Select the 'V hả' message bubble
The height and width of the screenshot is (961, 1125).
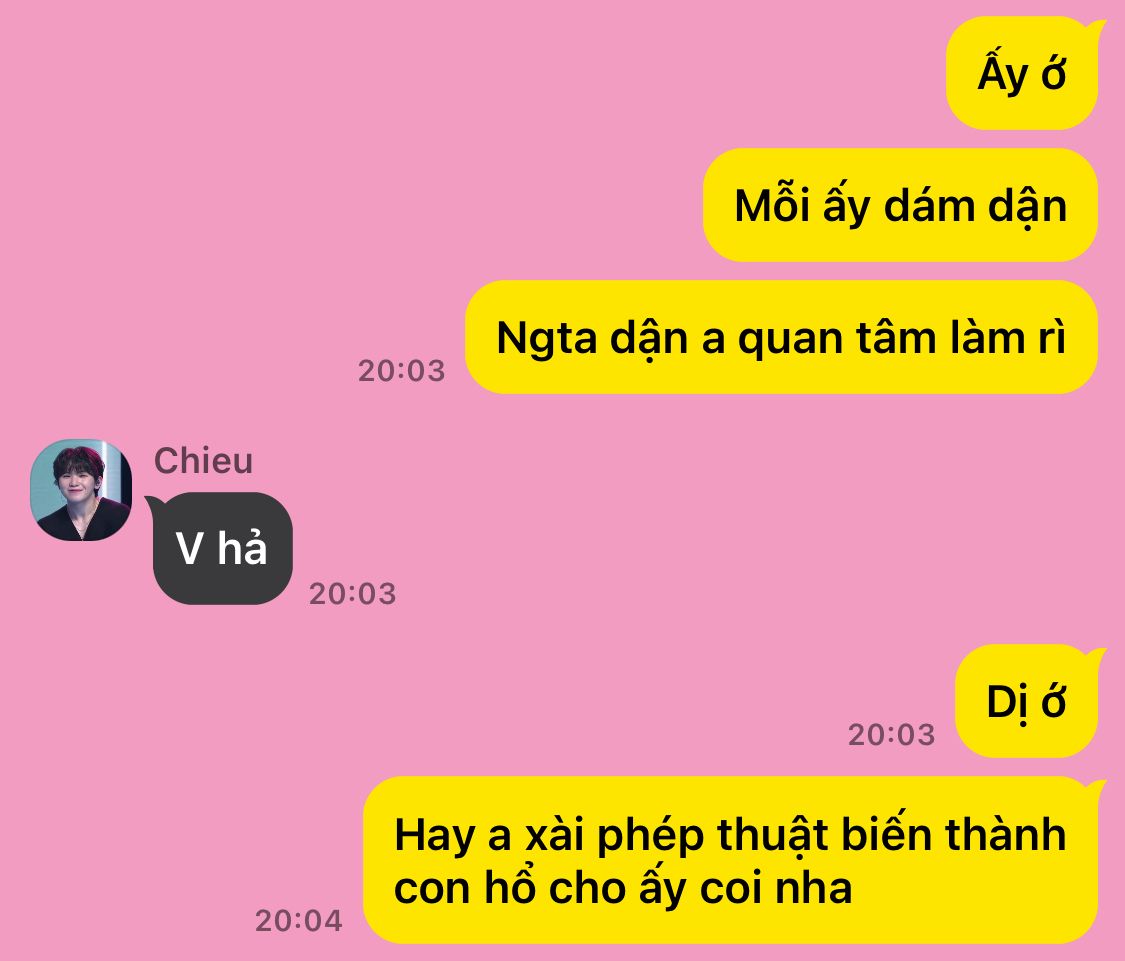[222, 548]
